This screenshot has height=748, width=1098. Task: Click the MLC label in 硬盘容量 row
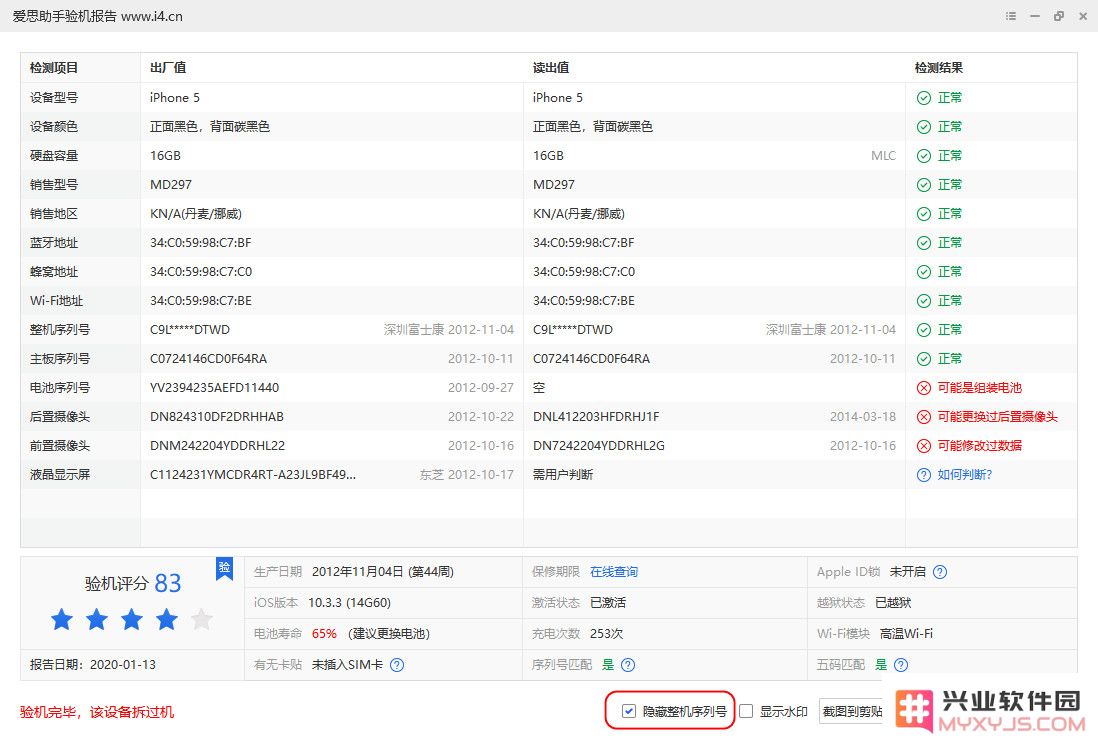tap(884, 156)
